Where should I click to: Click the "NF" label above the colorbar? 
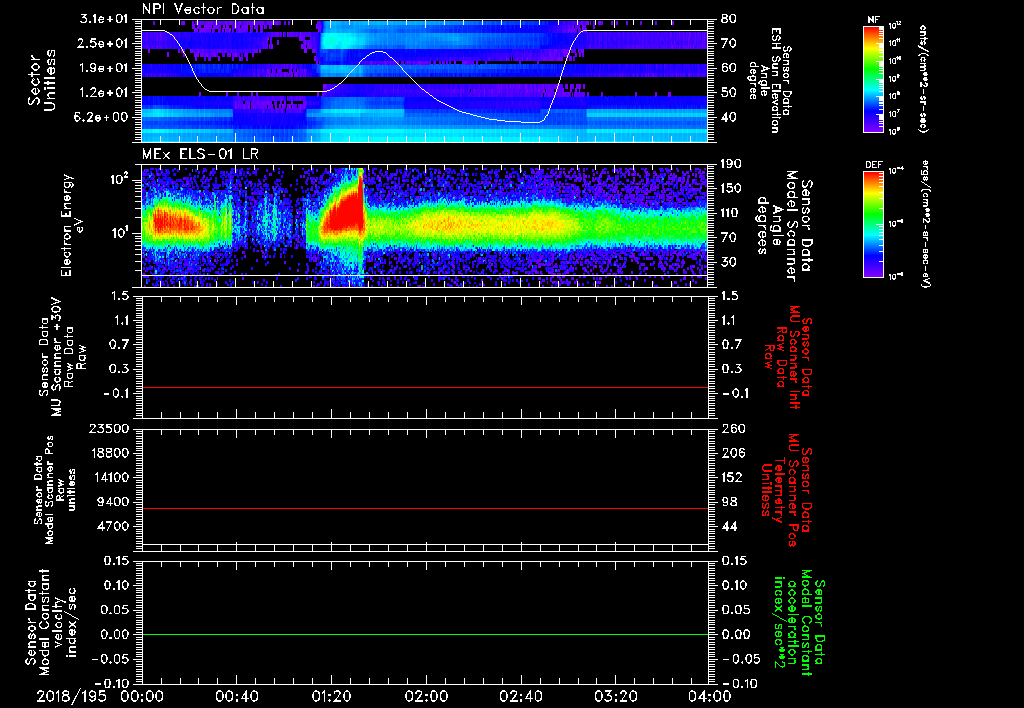(x=873, y=20)
